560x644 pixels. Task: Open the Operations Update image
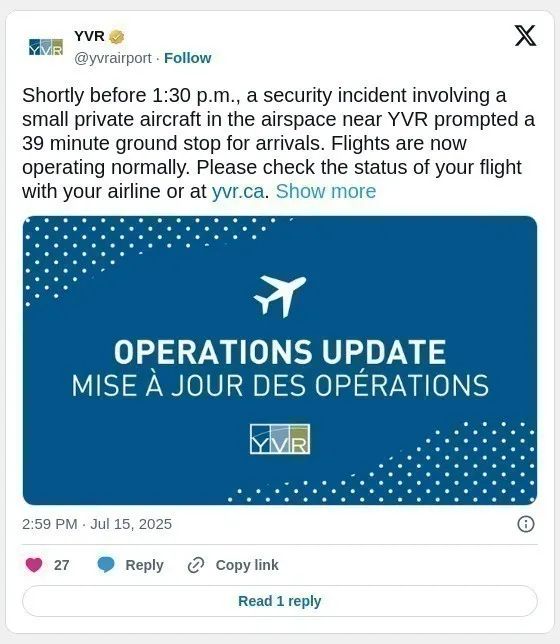click(x=280, y=360)
